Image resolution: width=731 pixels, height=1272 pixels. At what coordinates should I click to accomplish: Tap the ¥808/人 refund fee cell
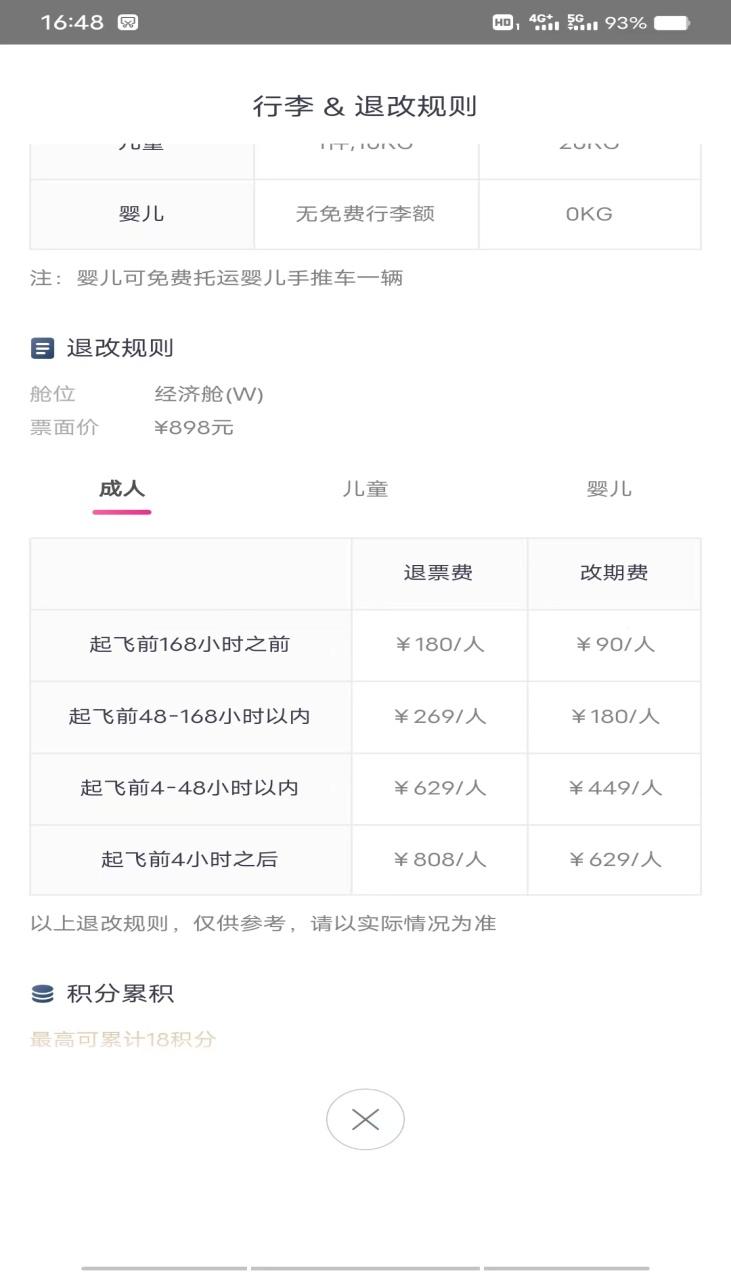pyautogui.click(x=439, y=859)
